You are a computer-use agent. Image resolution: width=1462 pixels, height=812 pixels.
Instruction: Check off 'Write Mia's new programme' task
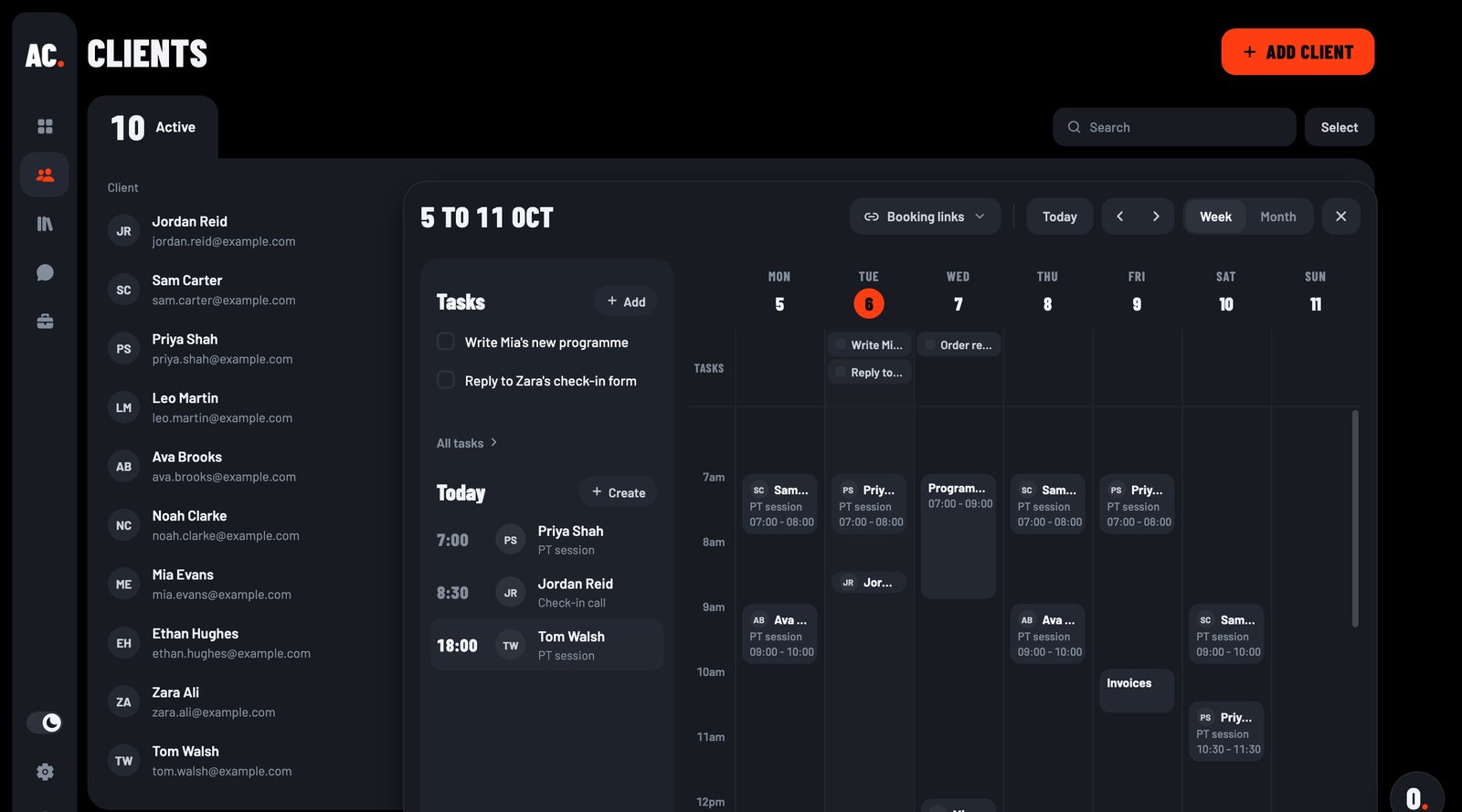[x=446, y=342]
